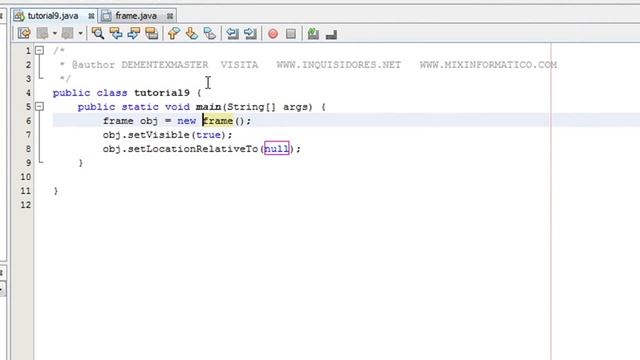The width and height of the screenshot is (640, 360).
Task: Click the Back navigation toolbar icon
Action: point(42,33)
